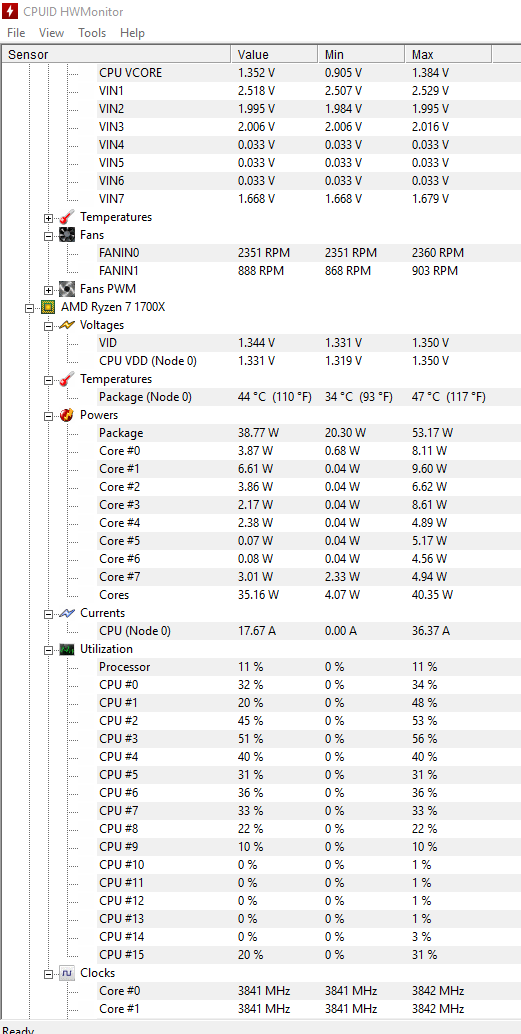Image resolution: width=521 pixels, height=1034 pixels.
Task: Click the graph icon beside Utilization
Action: [x=67, y=649]
